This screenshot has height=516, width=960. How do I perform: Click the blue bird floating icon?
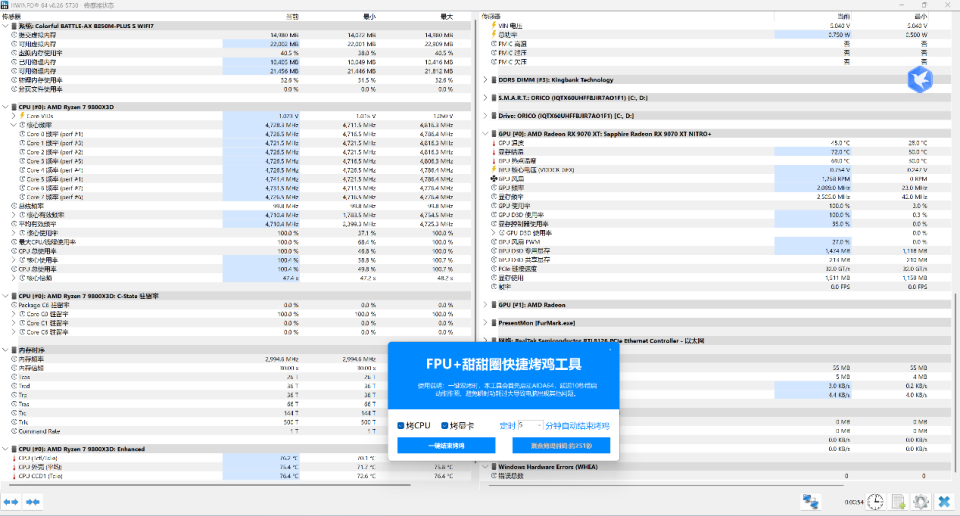(x=920, y=80)
